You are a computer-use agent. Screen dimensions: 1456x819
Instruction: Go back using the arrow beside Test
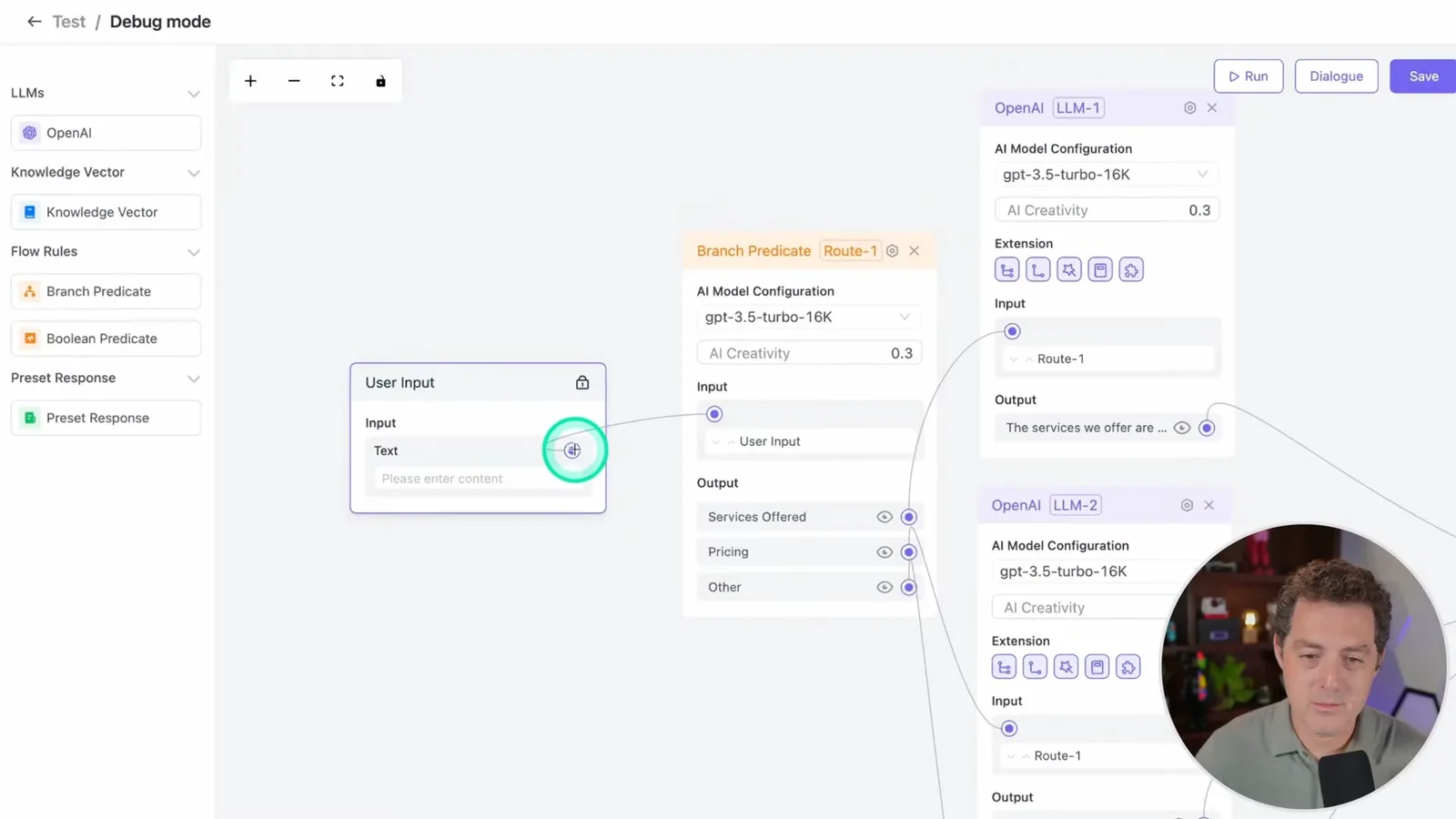pos(34,21)
